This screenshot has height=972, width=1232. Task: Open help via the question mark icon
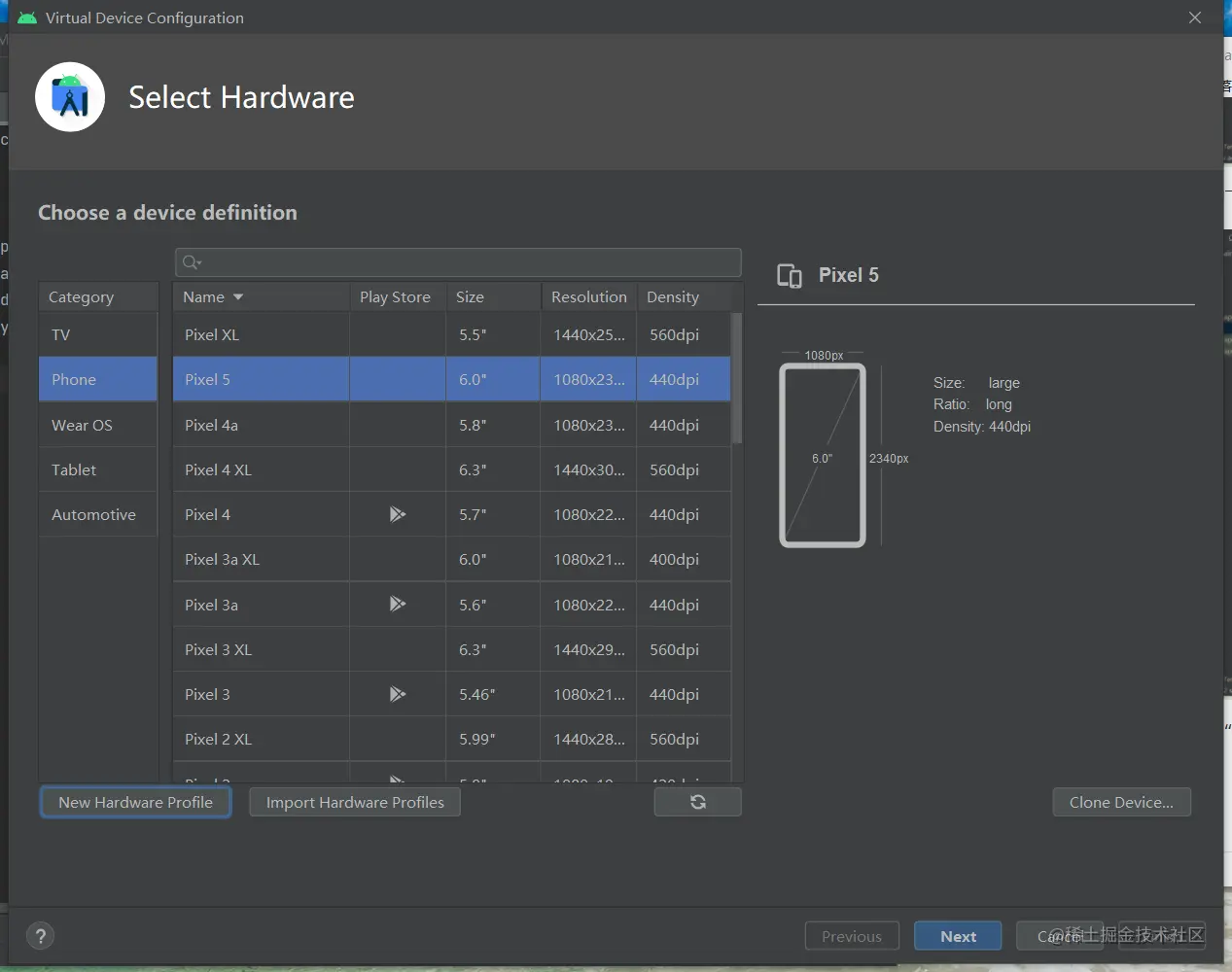click(40, 936)
